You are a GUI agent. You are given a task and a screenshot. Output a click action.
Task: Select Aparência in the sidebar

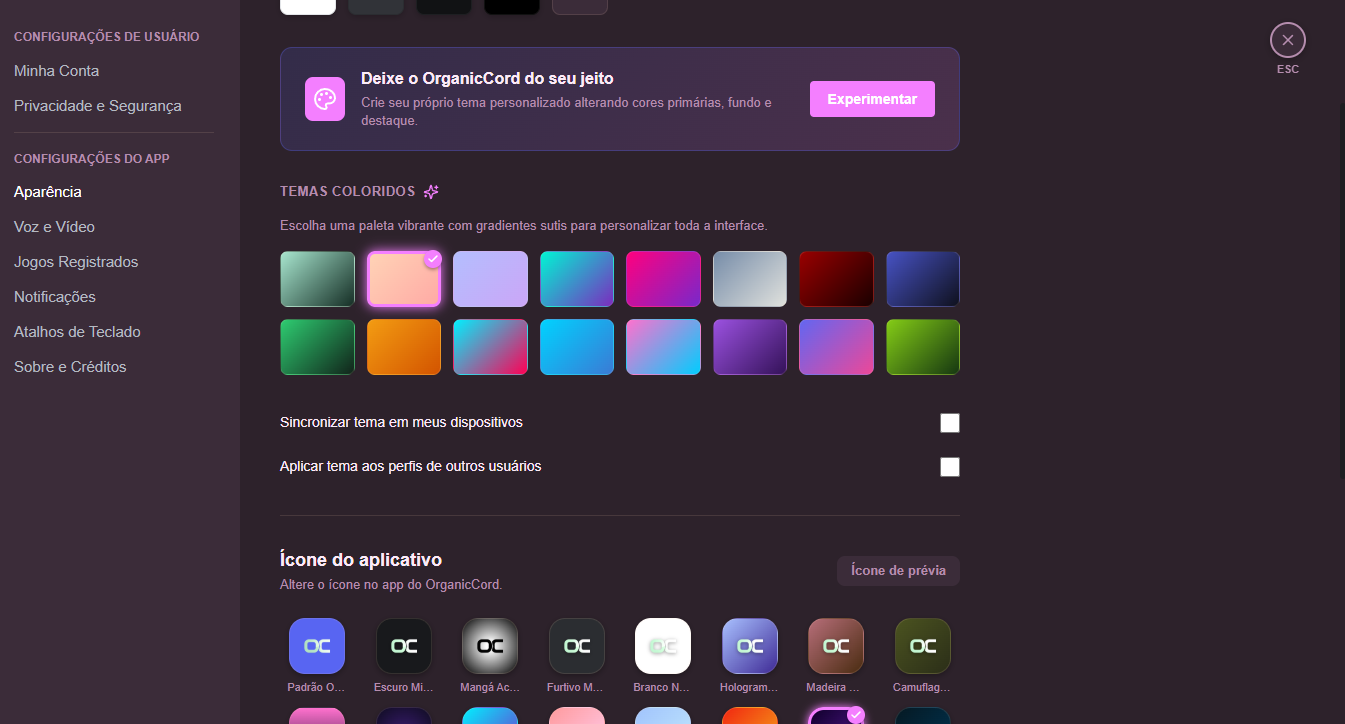pyautogui.click(x=48, y=192)
